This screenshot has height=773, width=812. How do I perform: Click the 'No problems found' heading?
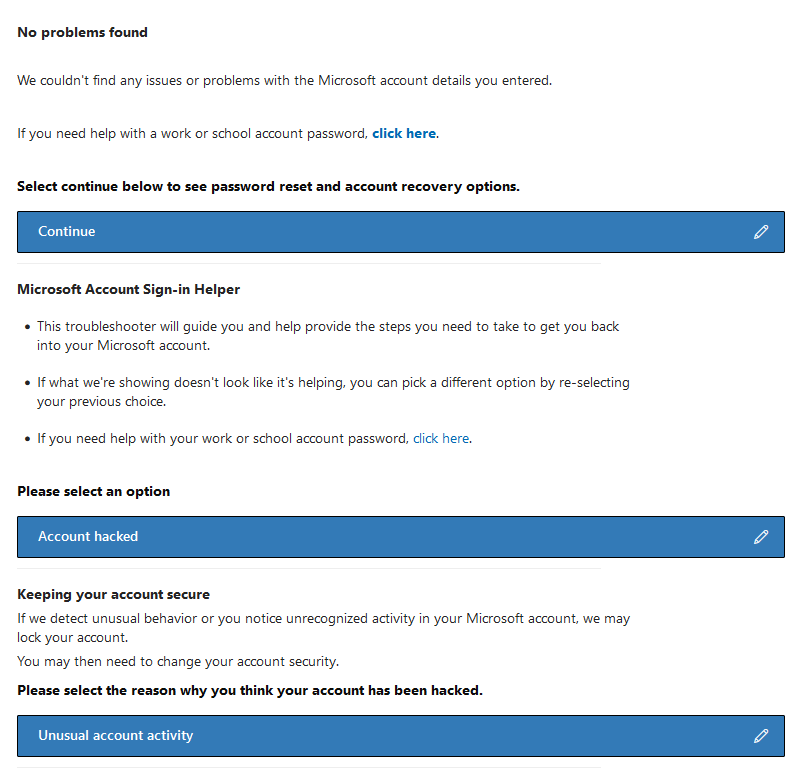click(82, 33)
